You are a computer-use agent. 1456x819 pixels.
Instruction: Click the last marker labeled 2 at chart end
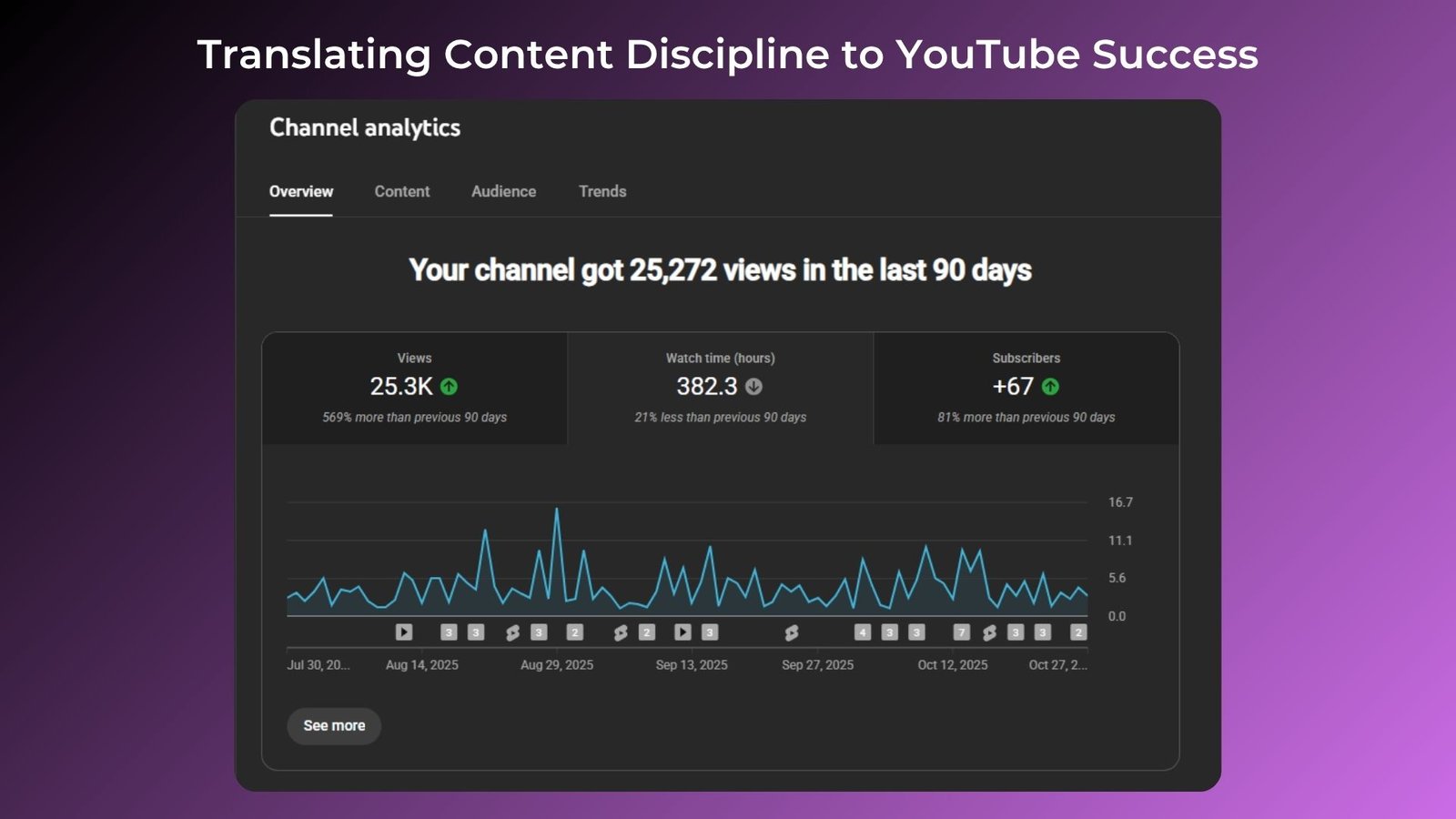[1078, 632]
